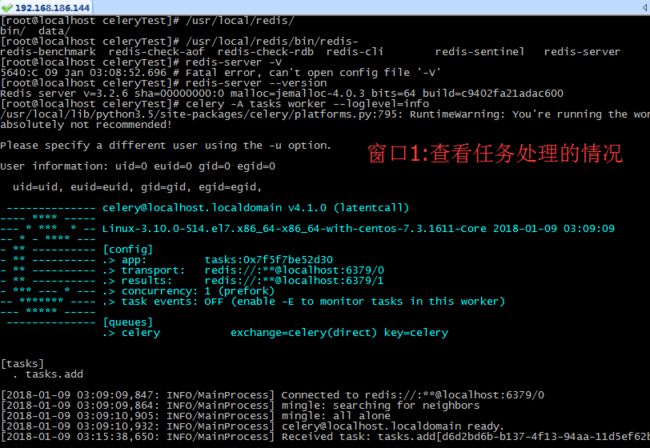
Task: Click the '. tasks.add' entry
Action: pos(51,374)
